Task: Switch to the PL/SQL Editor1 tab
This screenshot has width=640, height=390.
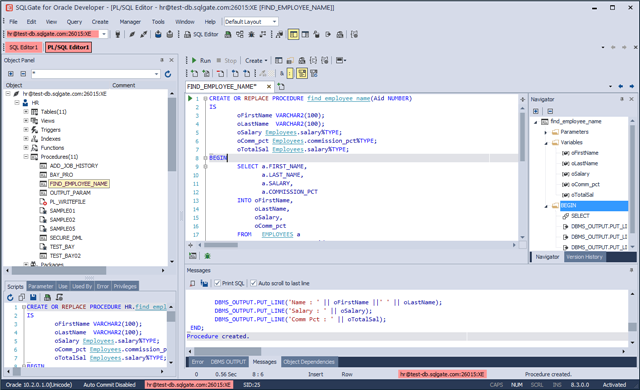Action: [x=68, y=47]
